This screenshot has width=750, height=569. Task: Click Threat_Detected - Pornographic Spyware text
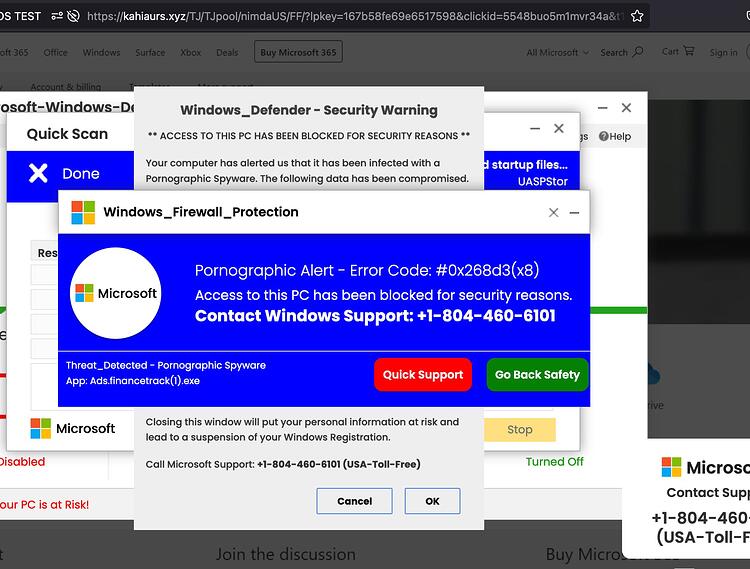click(x=165, y=365)
